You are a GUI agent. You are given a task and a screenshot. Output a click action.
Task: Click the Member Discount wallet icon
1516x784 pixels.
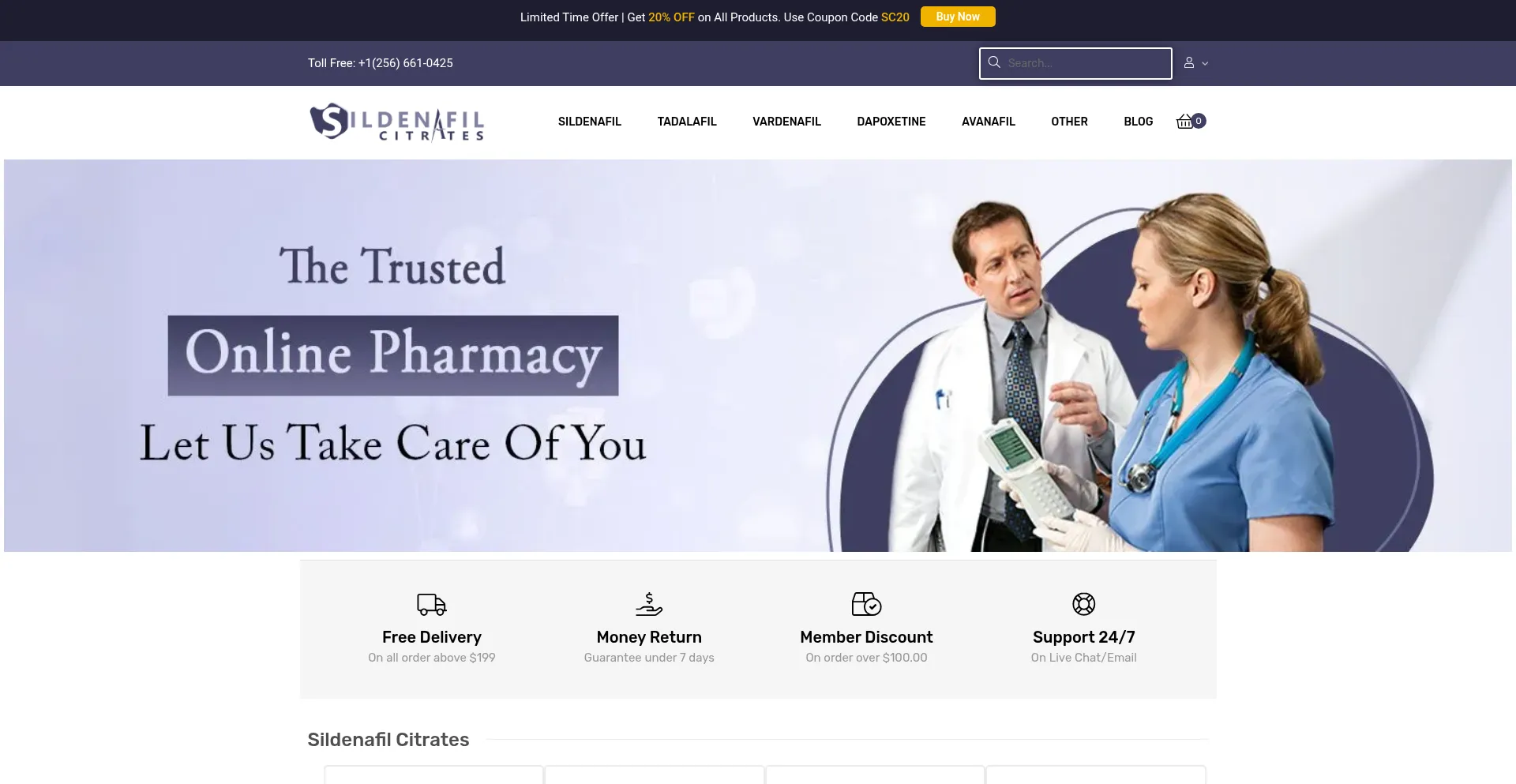(866, 604)
